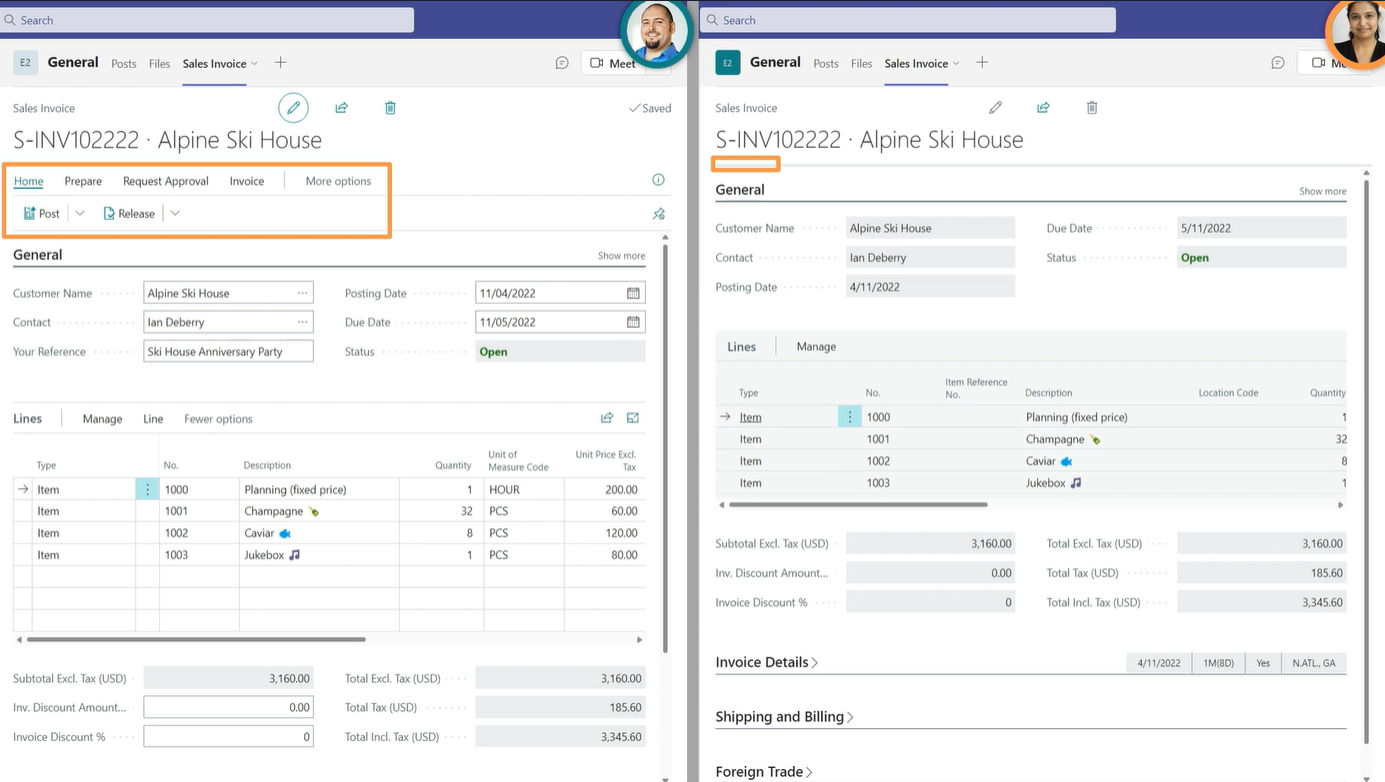Share the invoice via the share icon
The width and height of the screenshot is (1385, 782).
pyautogui.click(x=342, y=107)
